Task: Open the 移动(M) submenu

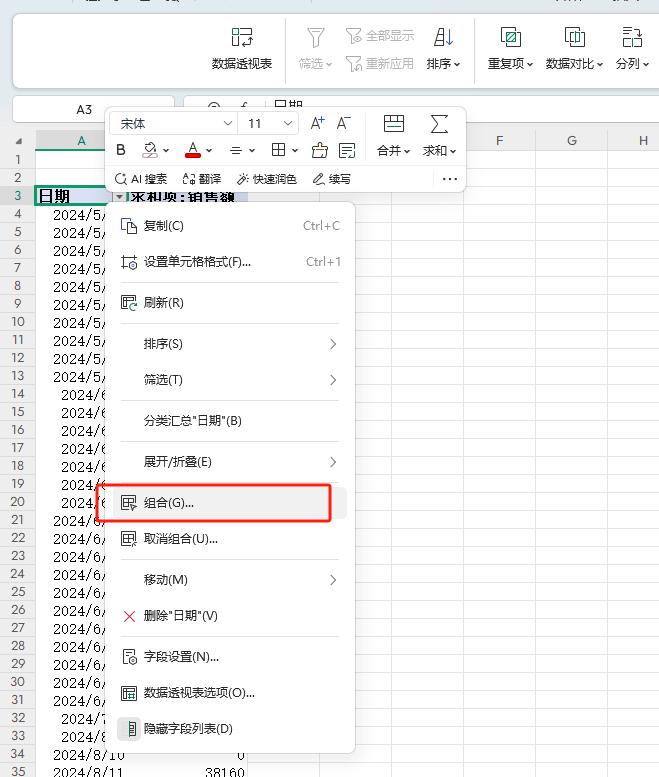Action: pyautogui.click(x=230, y=580)
